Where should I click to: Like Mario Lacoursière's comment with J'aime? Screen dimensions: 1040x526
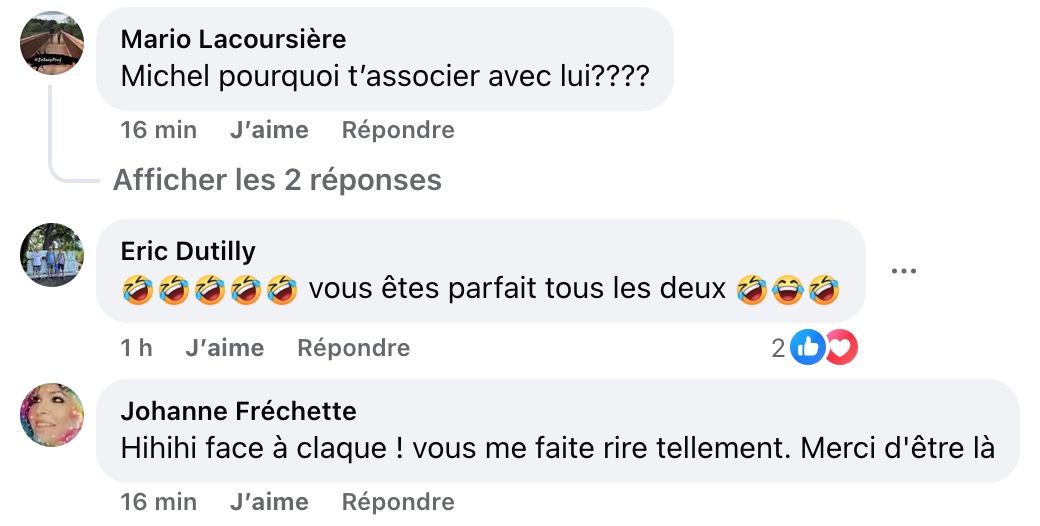(269, 130)
